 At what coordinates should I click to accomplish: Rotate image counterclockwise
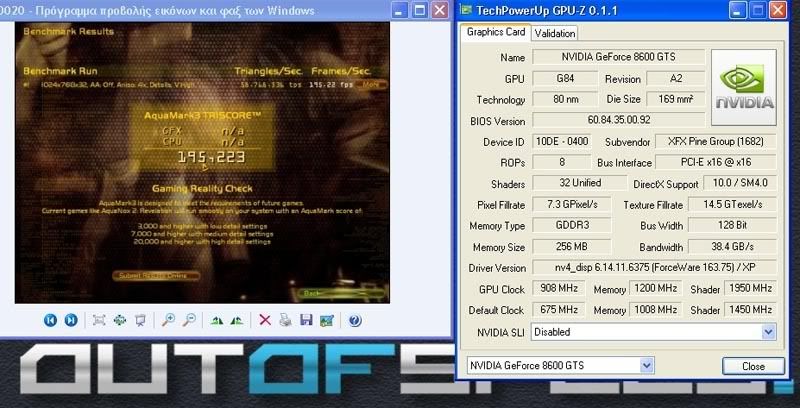(237, 321)
